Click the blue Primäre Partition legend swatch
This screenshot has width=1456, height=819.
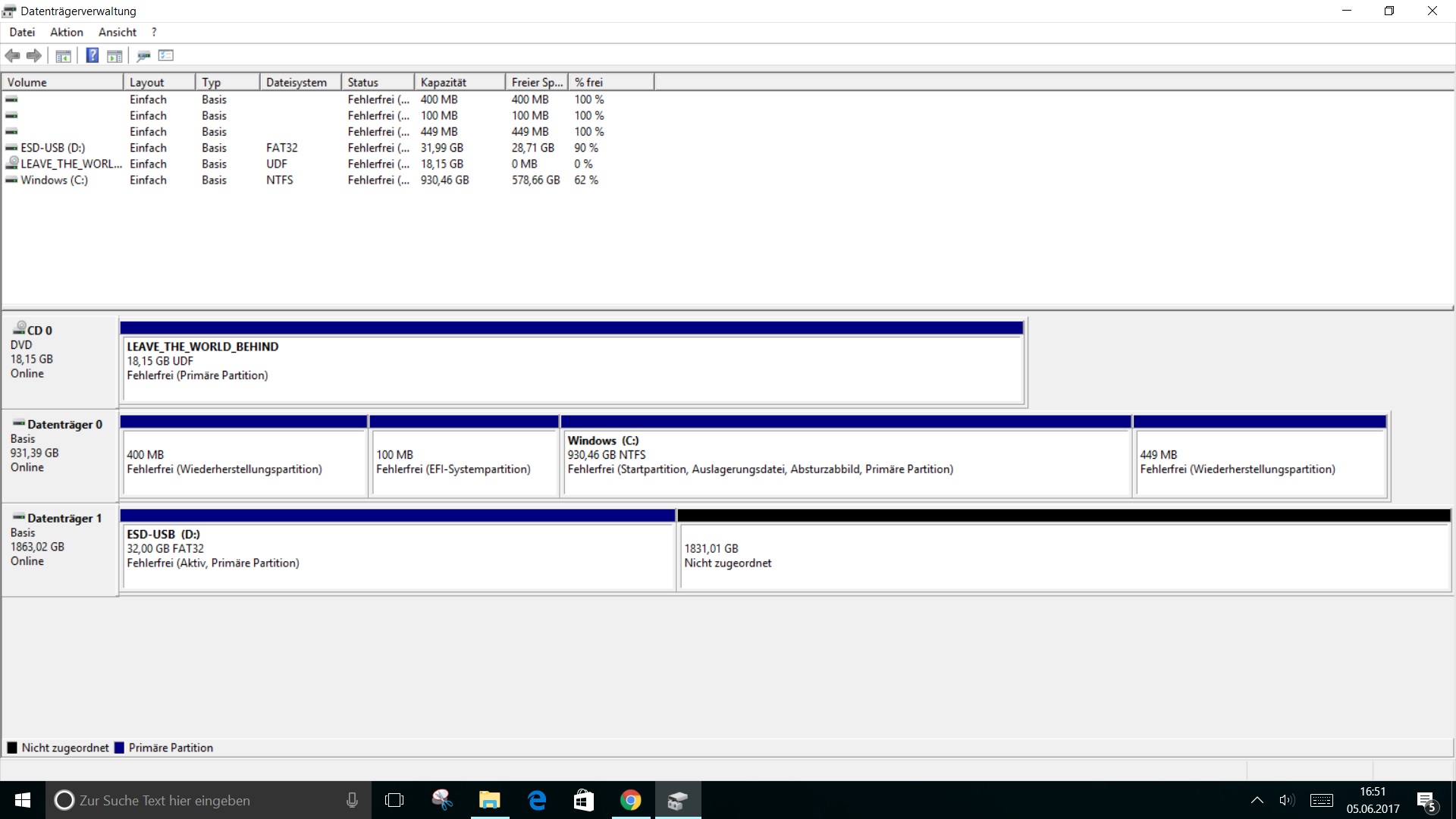(x=119, y=748)
